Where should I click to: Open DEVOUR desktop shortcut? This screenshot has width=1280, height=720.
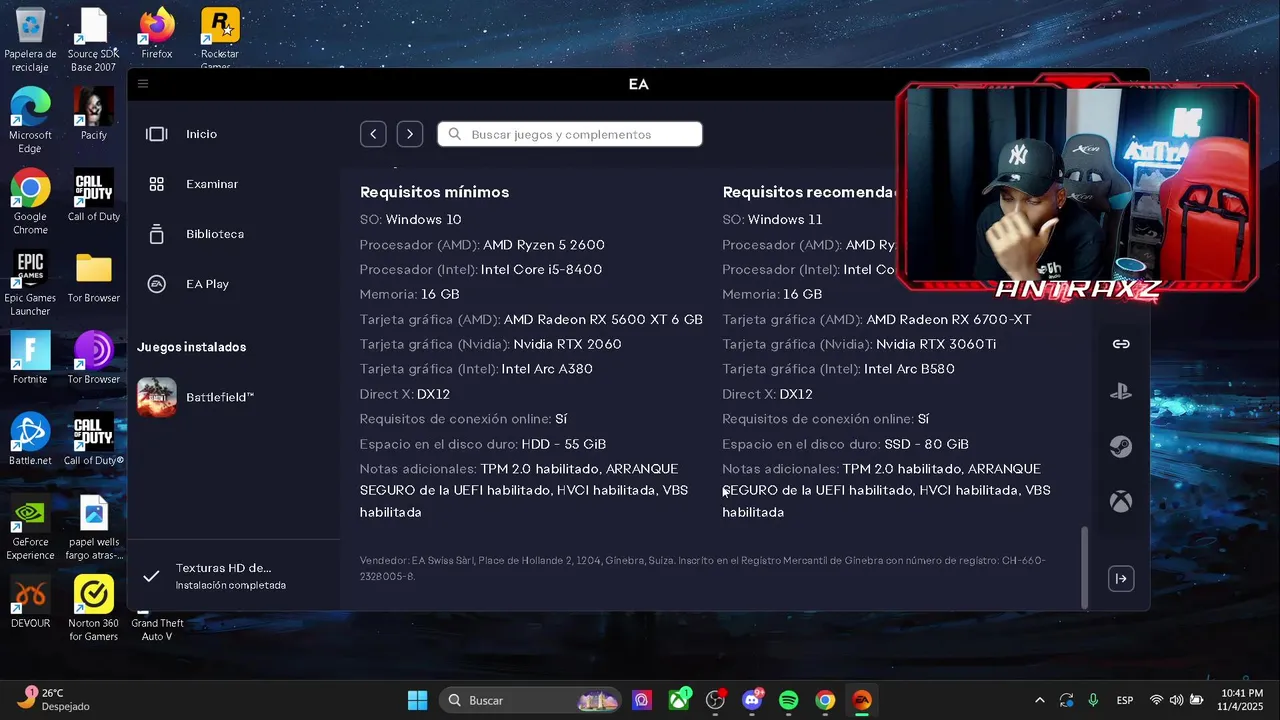[30, 602]
